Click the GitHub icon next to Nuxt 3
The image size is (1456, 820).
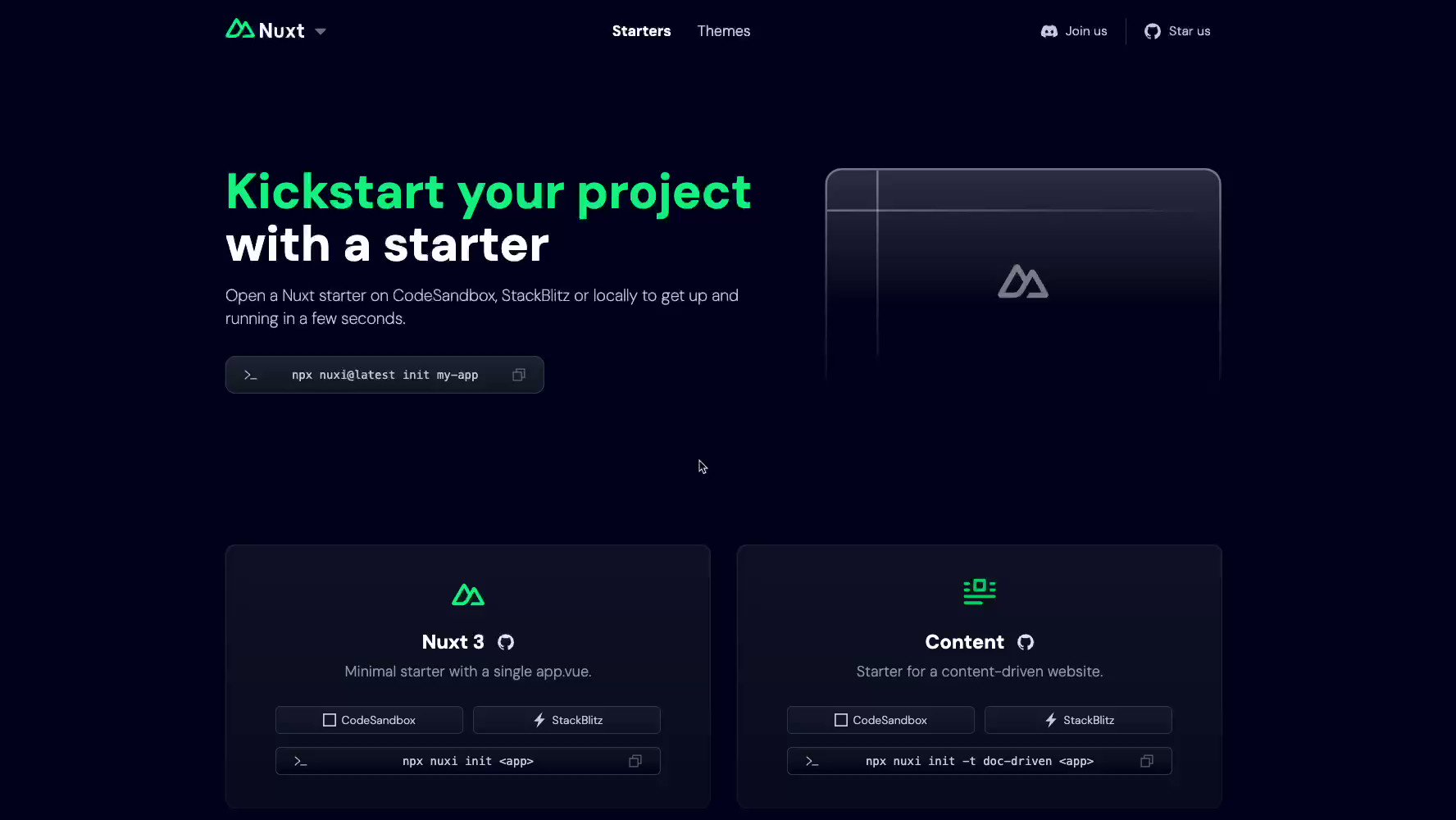click(x=506, y=642)
